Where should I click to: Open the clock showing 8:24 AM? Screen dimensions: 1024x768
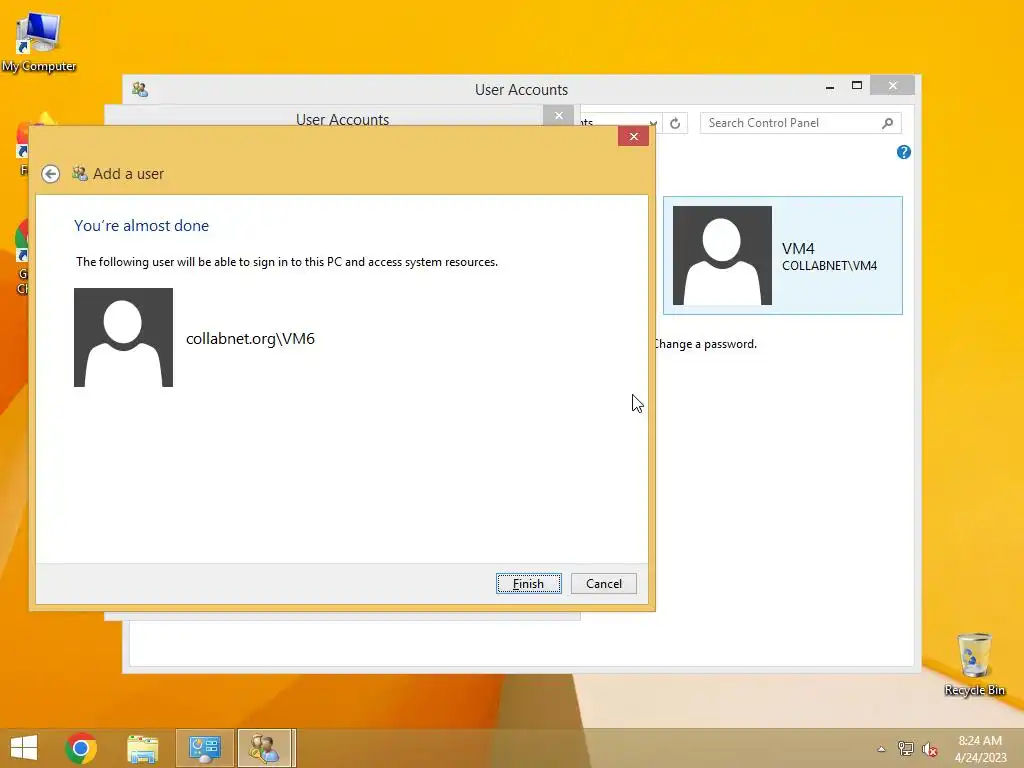pos(980,749)
